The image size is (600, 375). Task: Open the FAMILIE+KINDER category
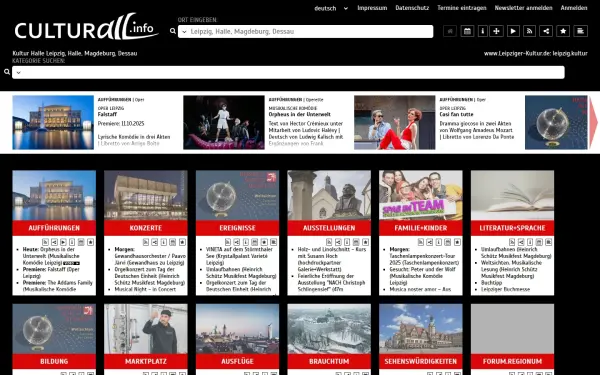coord(421,228)
